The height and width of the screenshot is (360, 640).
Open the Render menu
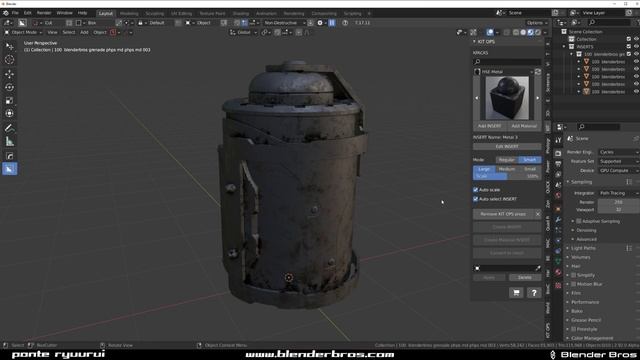point(44,13)
